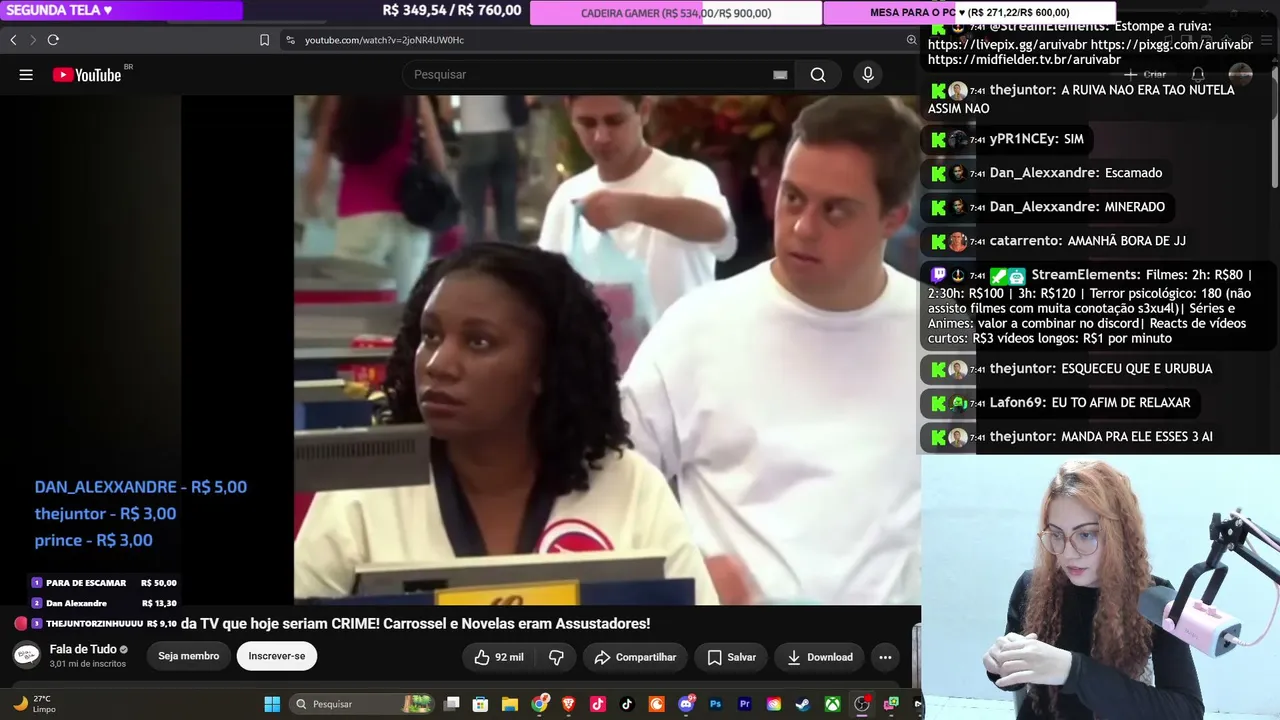Click the 'SEGUNDA TELA' goal label
Screen dimensions: 1280x720
(x=60, y=10)
